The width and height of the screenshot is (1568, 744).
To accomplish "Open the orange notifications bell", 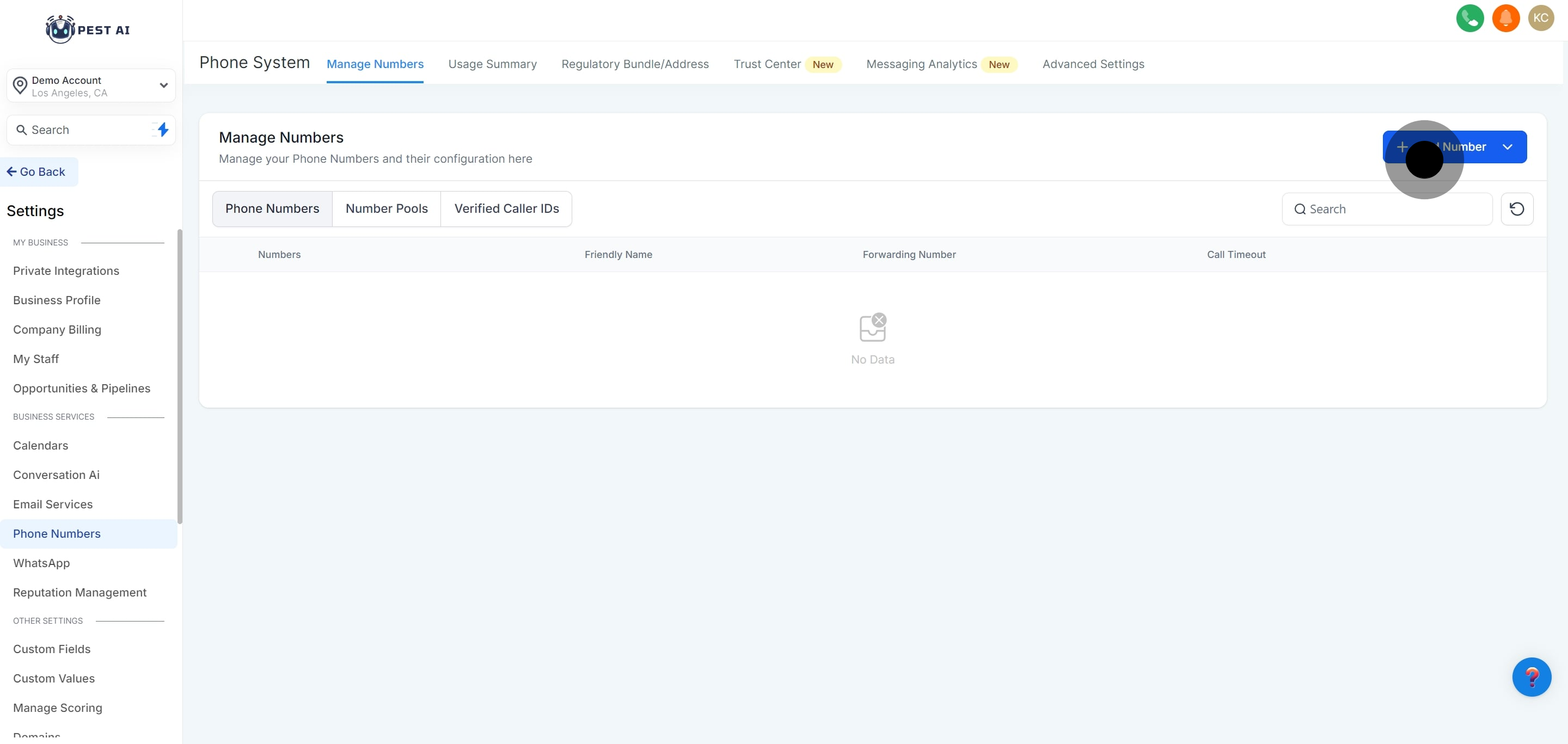I will tap(1505, 19).
